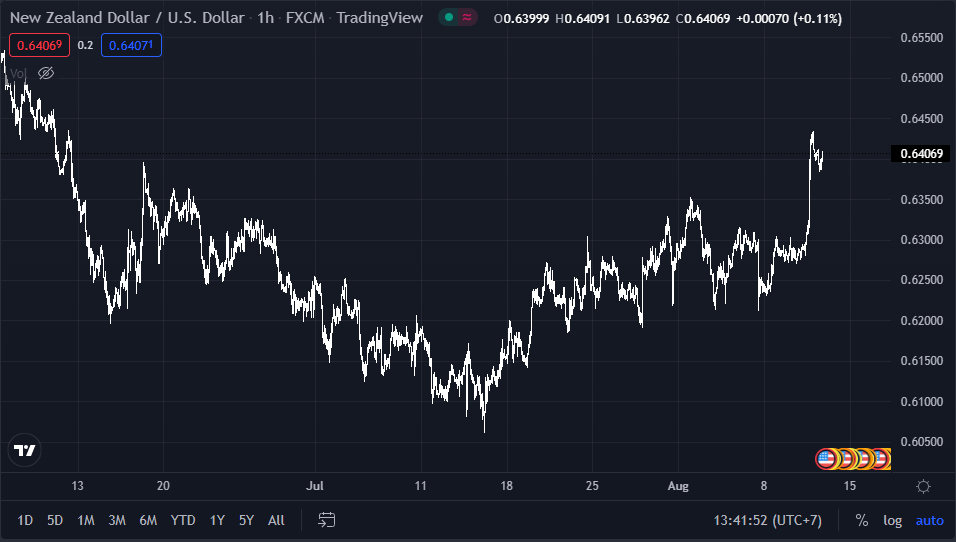Click the green market status dot
Viewport: 956px width, 542px height.
click(449, 18)
